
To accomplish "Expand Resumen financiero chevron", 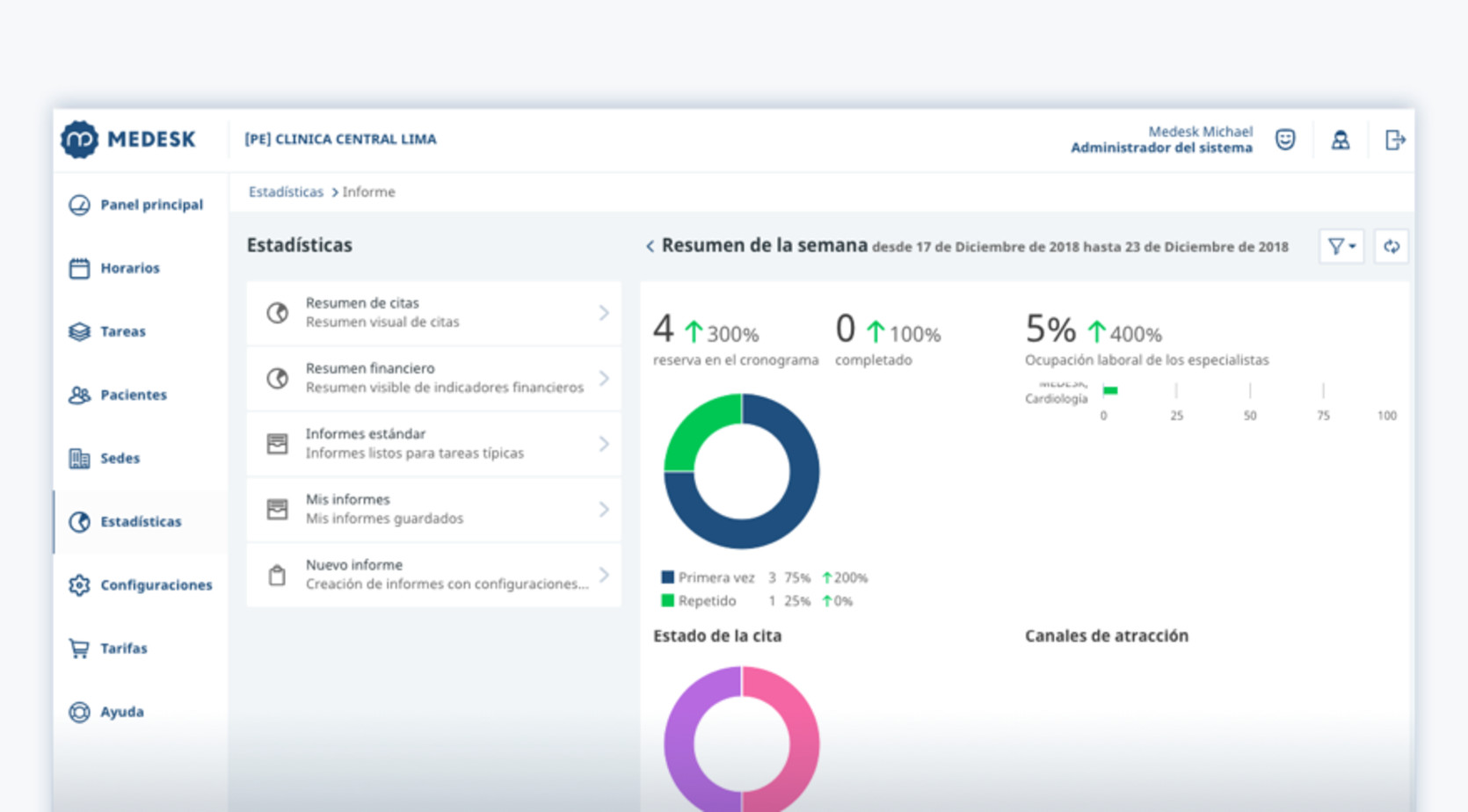I will pos(604,378).
